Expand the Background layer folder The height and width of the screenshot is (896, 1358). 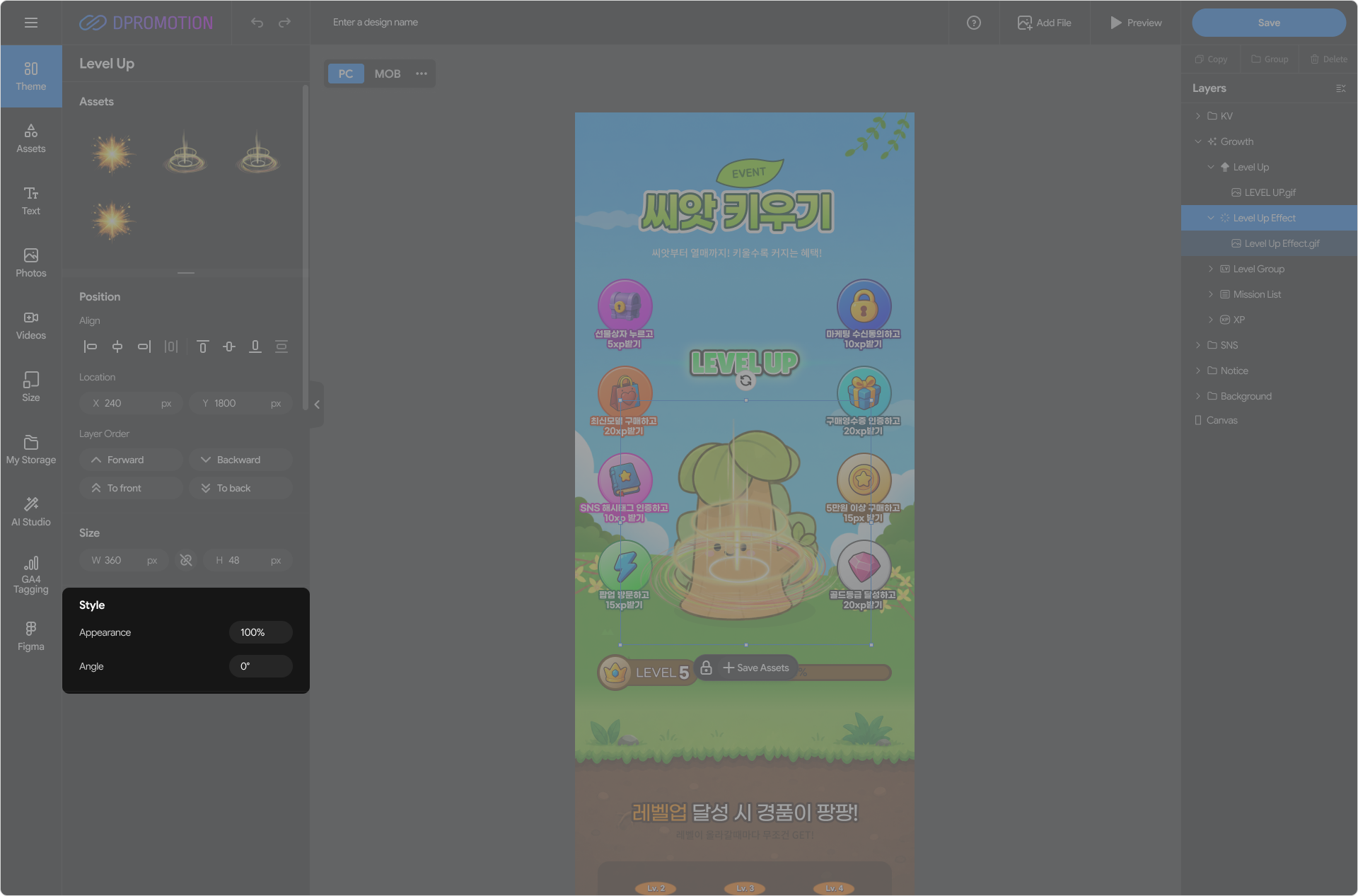tap(1197, 396)
